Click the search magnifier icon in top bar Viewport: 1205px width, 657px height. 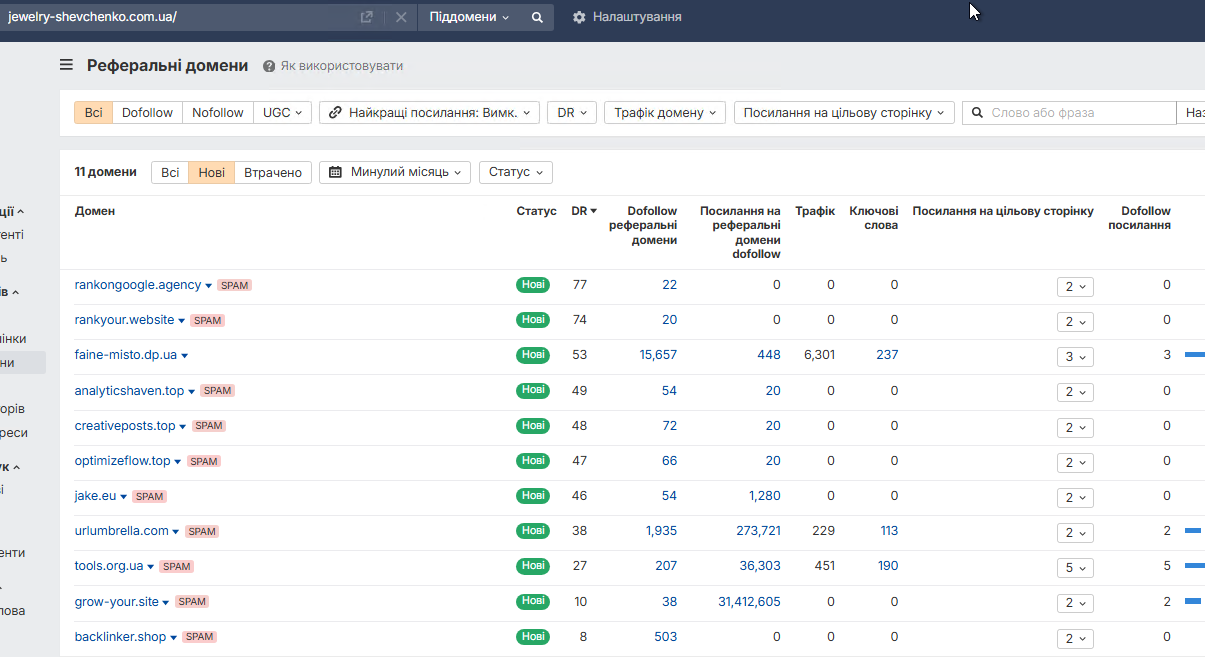pyautogui.click(x=537, y=17)
